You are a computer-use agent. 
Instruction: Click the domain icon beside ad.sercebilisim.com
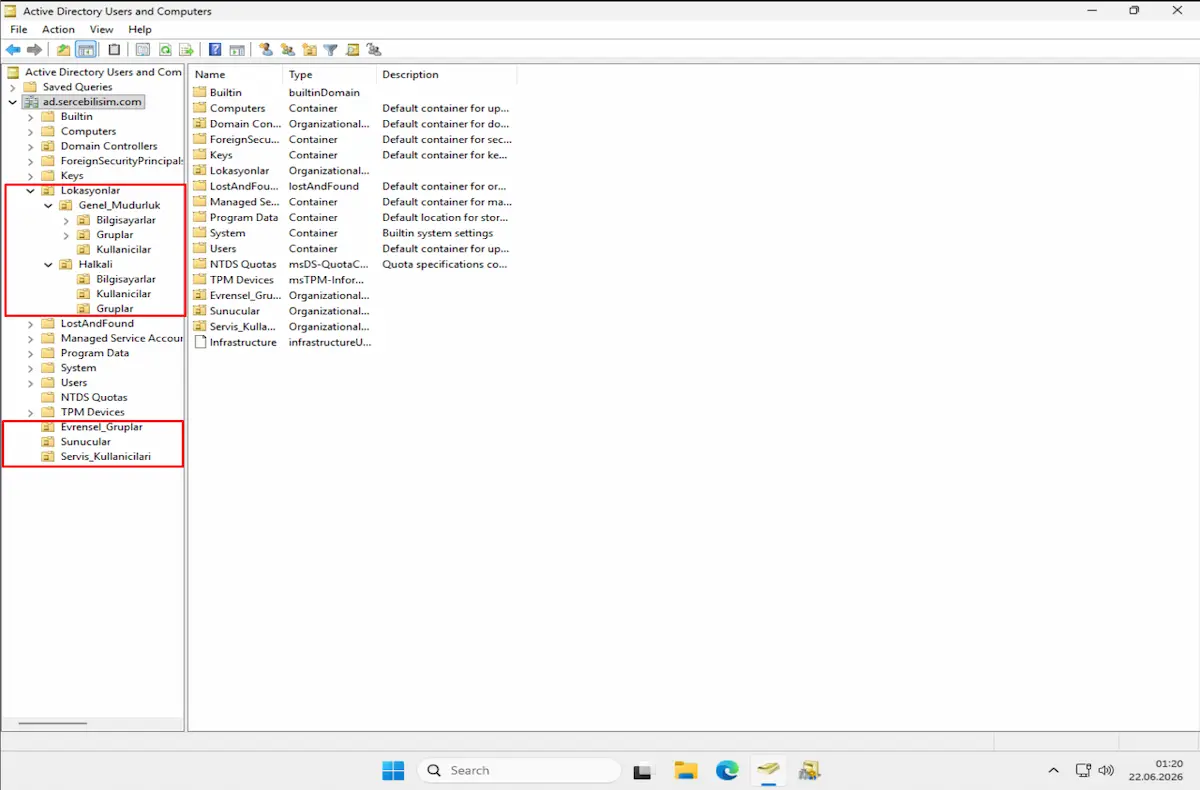click(31, 102)
